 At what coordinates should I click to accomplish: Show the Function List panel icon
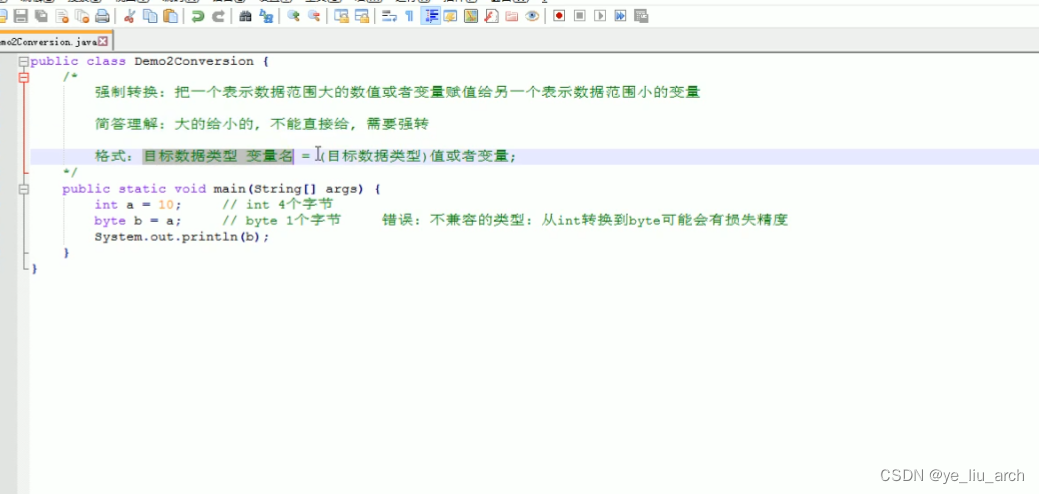[491, 16]
